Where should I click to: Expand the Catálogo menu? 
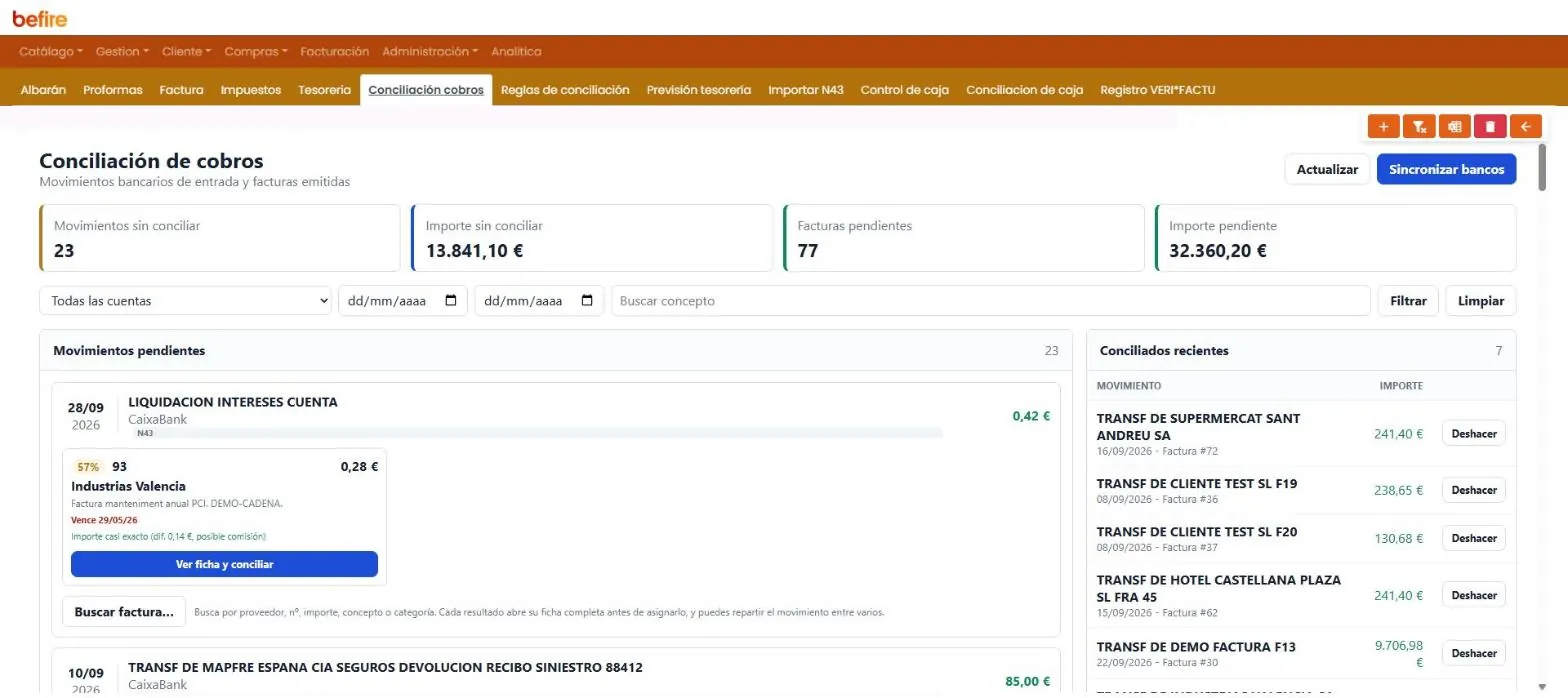tap(51, 51)
